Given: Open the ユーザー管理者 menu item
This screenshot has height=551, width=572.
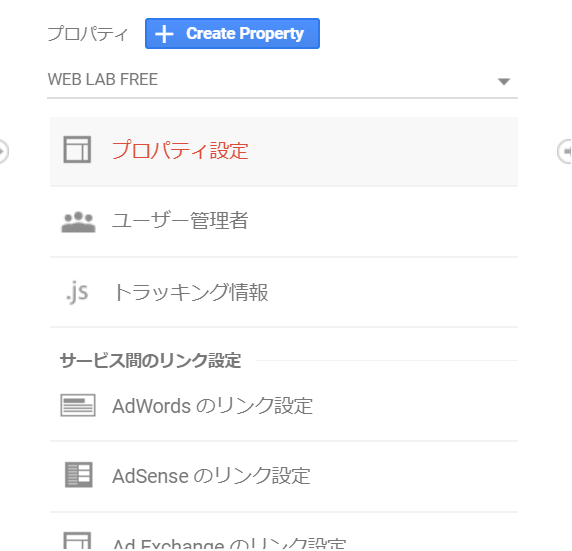Looking at the screenshot, I should (284, 221).
